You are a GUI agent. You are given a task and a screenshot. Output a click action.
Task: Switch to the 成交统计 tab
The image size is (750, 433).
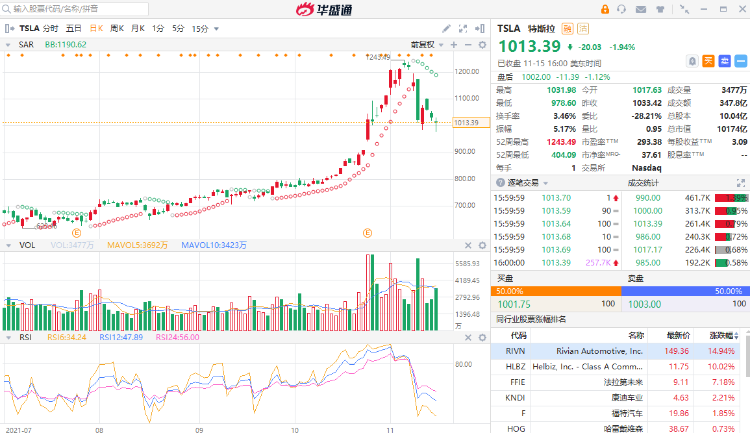click(x=644, y=183)
